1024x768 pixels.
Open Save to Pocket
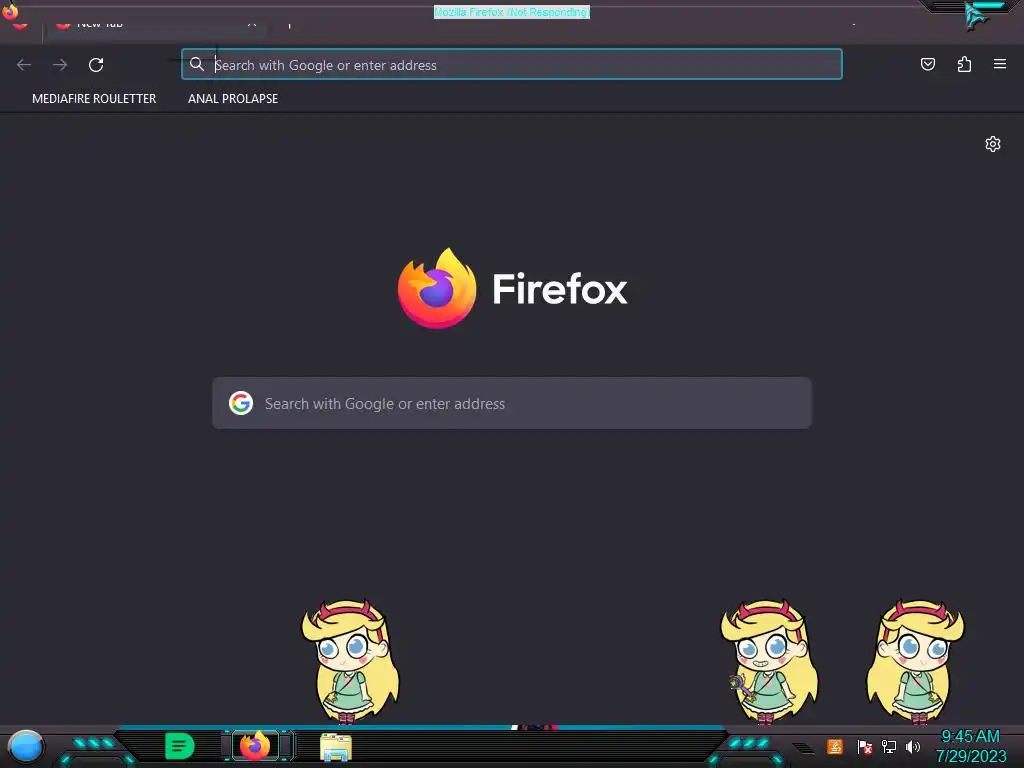point(928,64)
